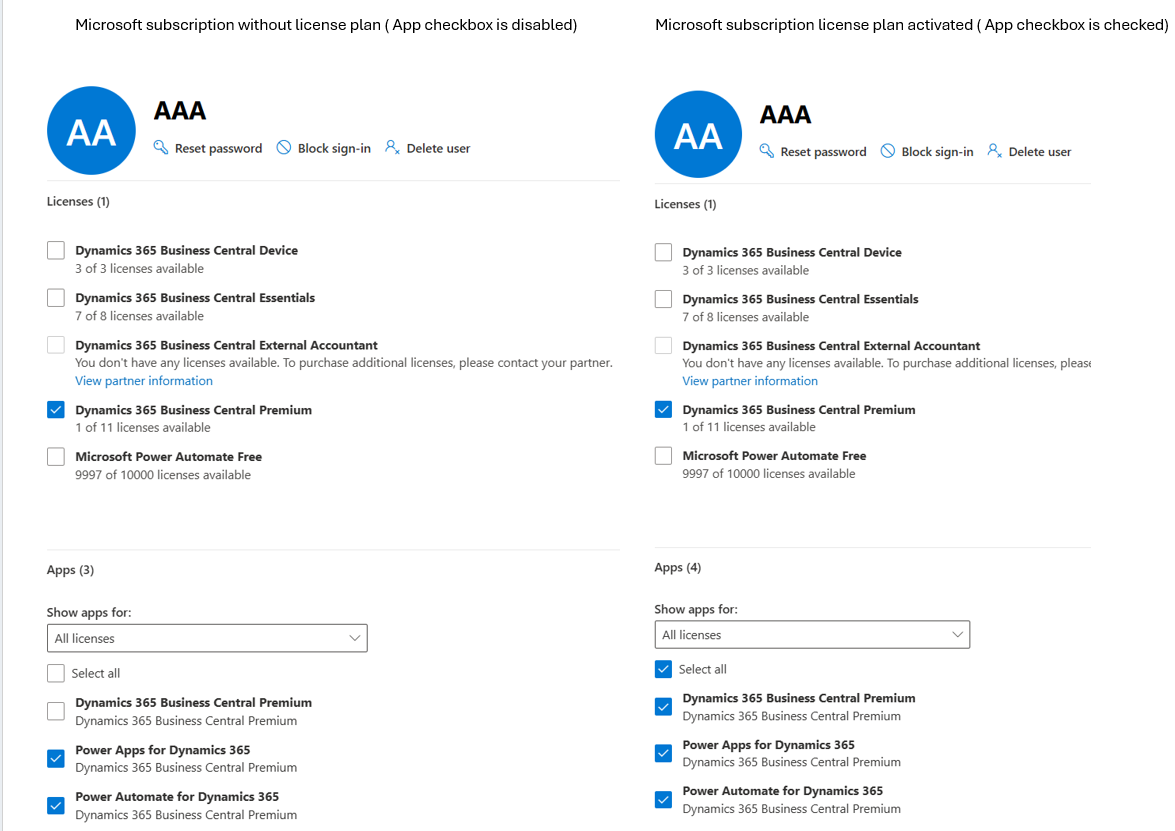Enable Microsoft Power Automate Free, right panel
This screenshot has width=1175, height=831.
tap(663, 456)
